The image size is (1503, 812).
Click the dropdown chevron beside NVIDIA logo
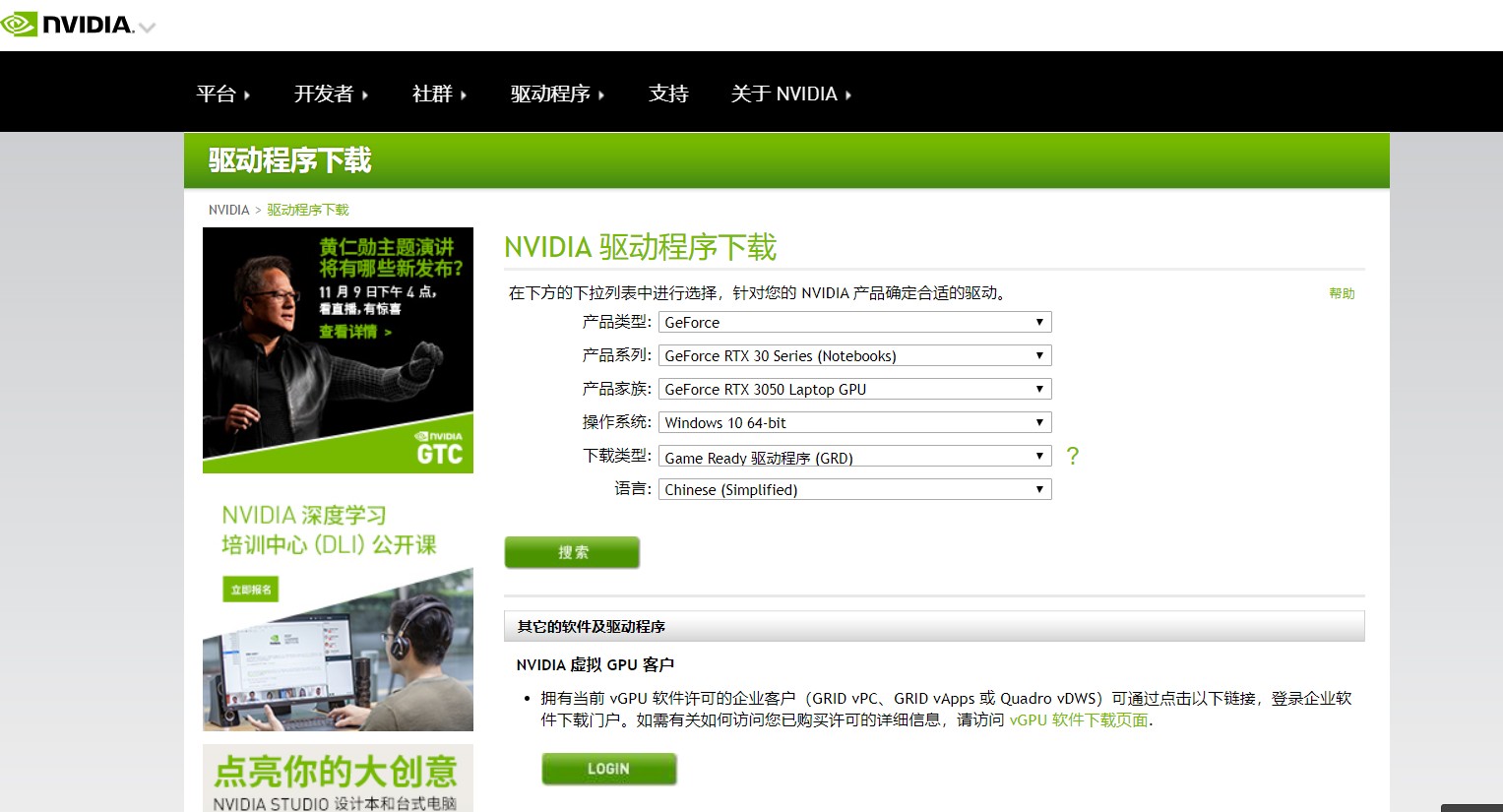(148, 28)
